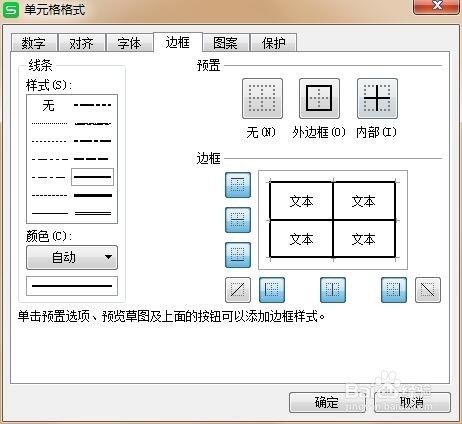
Task: Choose the medium dashed line style
Action: pos(92,159)
